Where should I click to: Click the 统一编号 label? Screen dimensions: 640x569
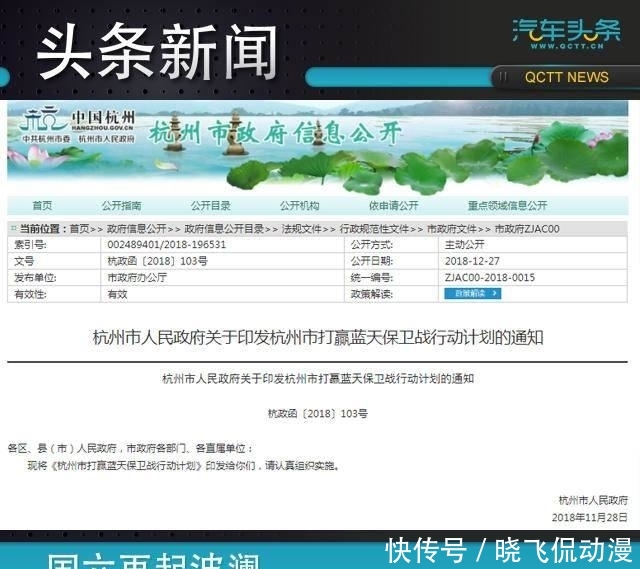pyautogui.click(x=372, y=278)
